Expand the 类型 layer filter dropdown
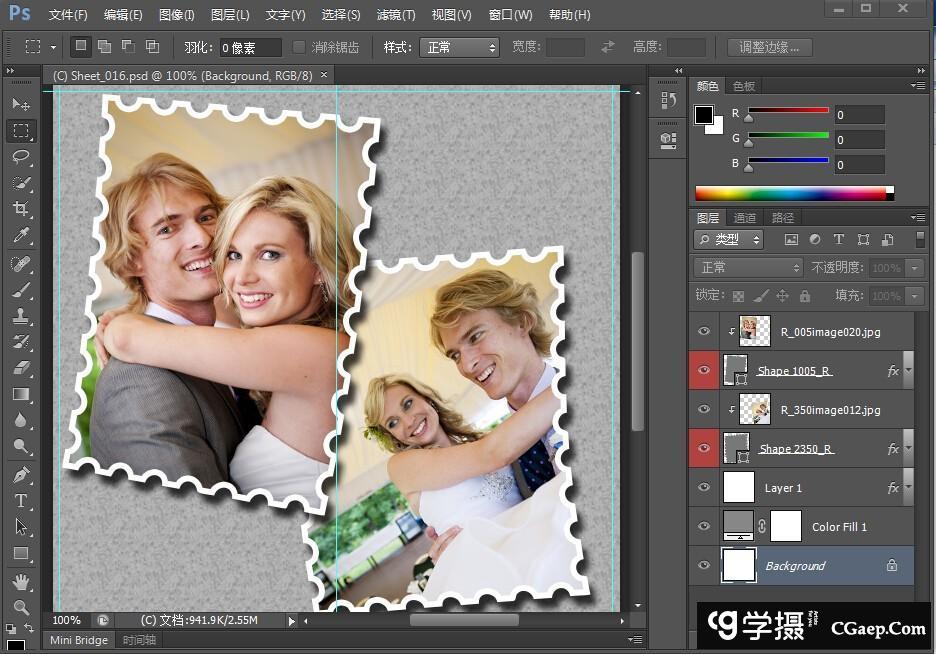Screen dimensions: 936x654 (729, 240)
